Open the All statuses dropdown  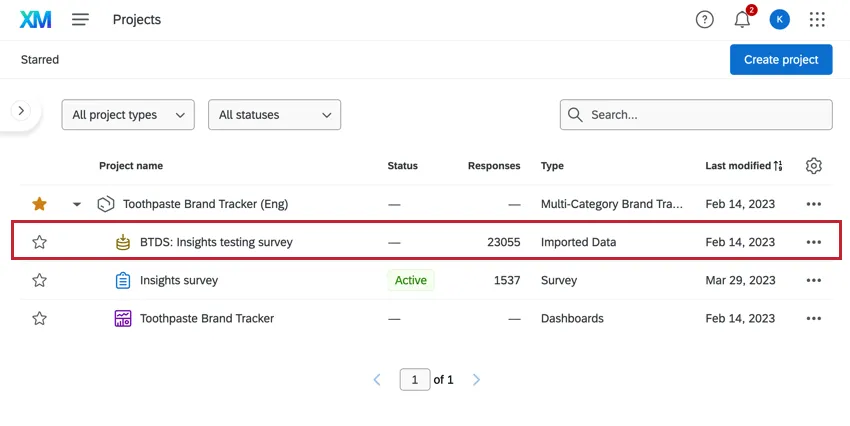274,115
